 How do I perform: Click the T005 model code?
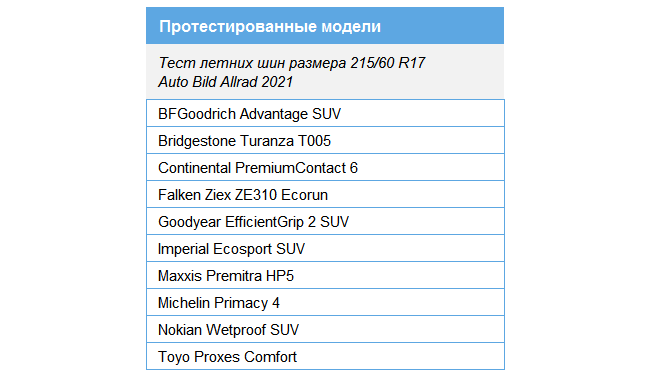[x=314, y=141]
